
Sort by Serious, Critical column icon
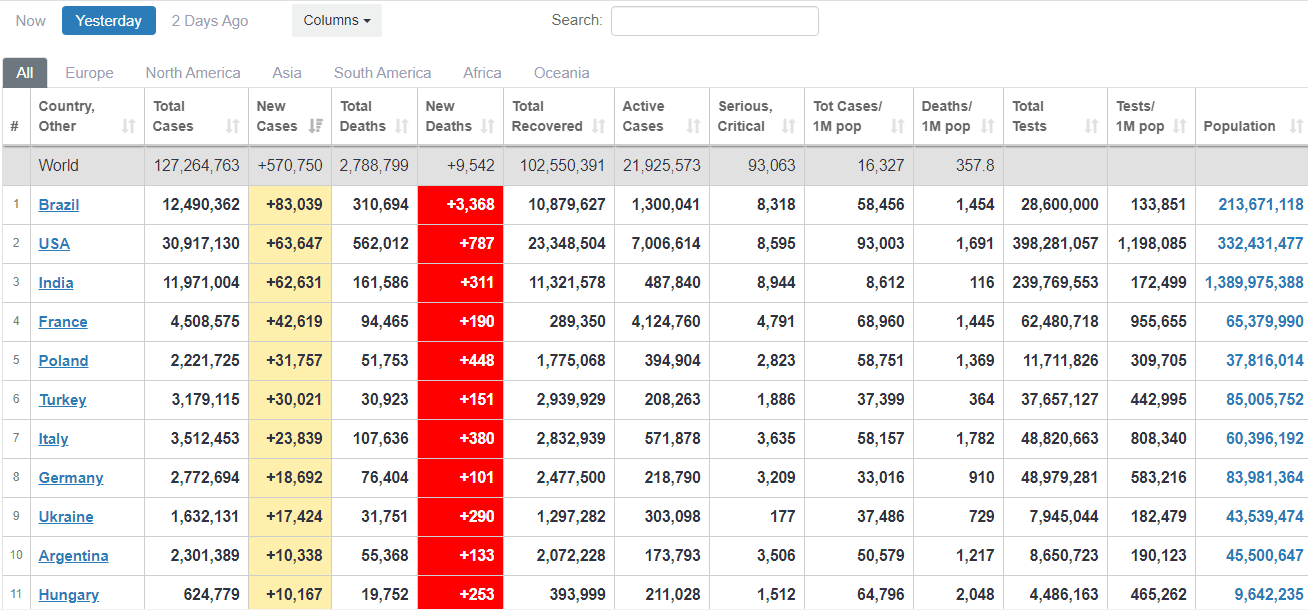(788, 126)
